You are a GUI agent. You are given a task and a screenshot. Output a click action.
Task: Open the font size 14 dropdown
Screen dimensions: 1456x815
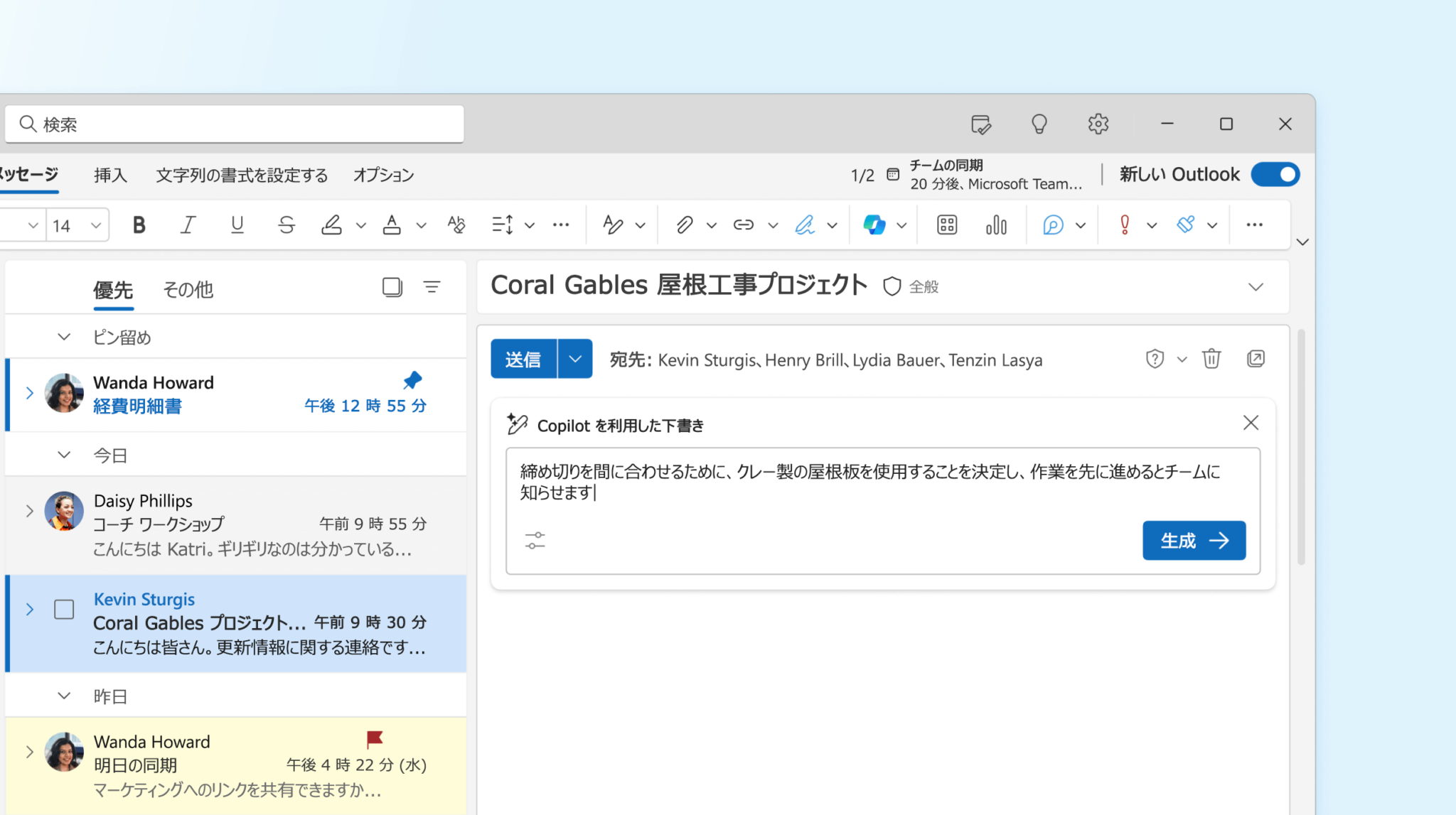point(96,226)
